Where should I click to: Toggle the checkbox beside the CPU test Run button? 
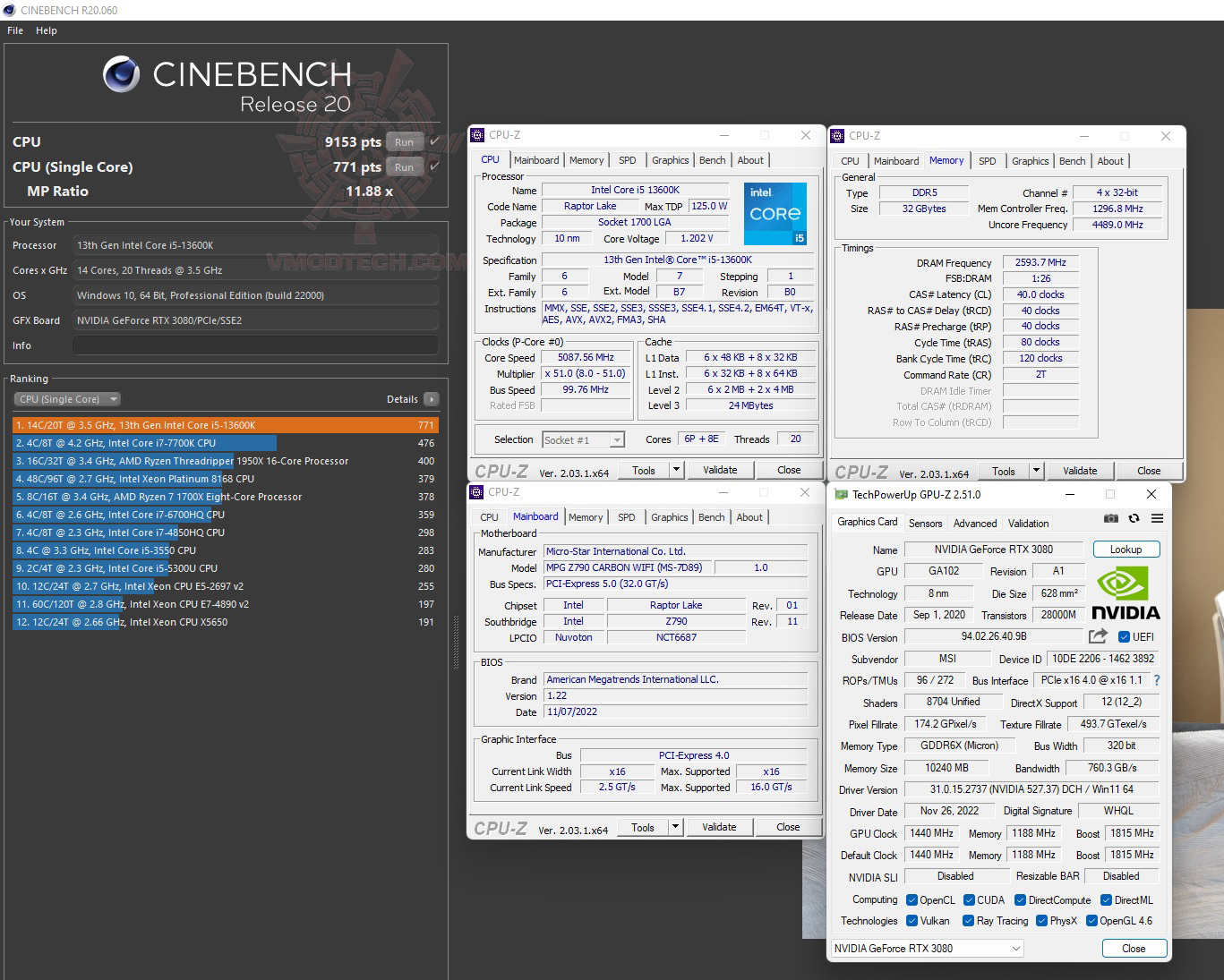(x=434, y=141)
